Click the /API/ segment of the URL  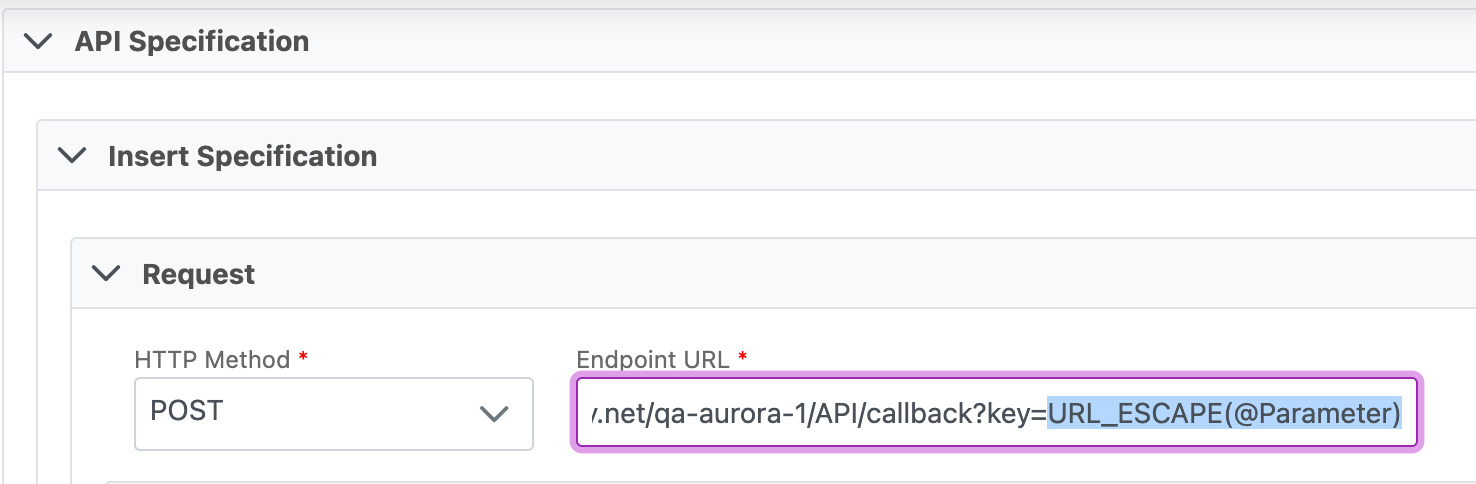point(799,412)
